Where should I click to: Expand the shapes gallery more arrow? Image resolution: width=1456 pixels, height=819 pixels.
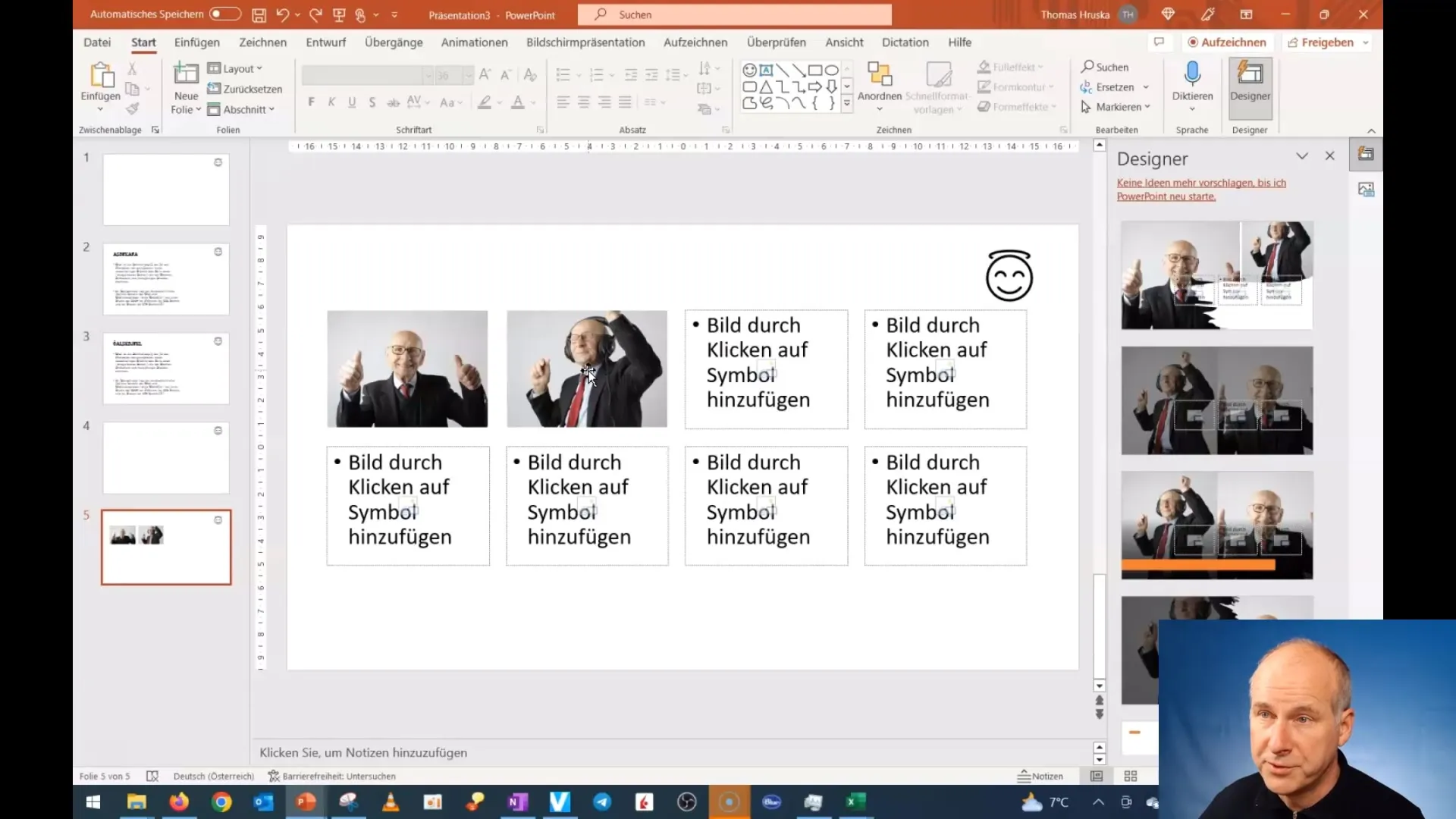point(847,103)
